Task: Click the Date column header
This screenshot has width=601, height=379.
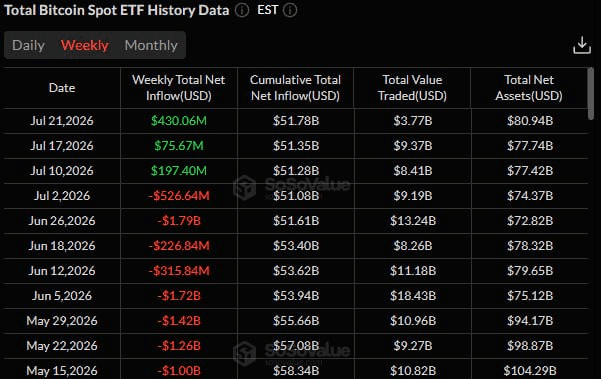Action: [x=62, y=88]
